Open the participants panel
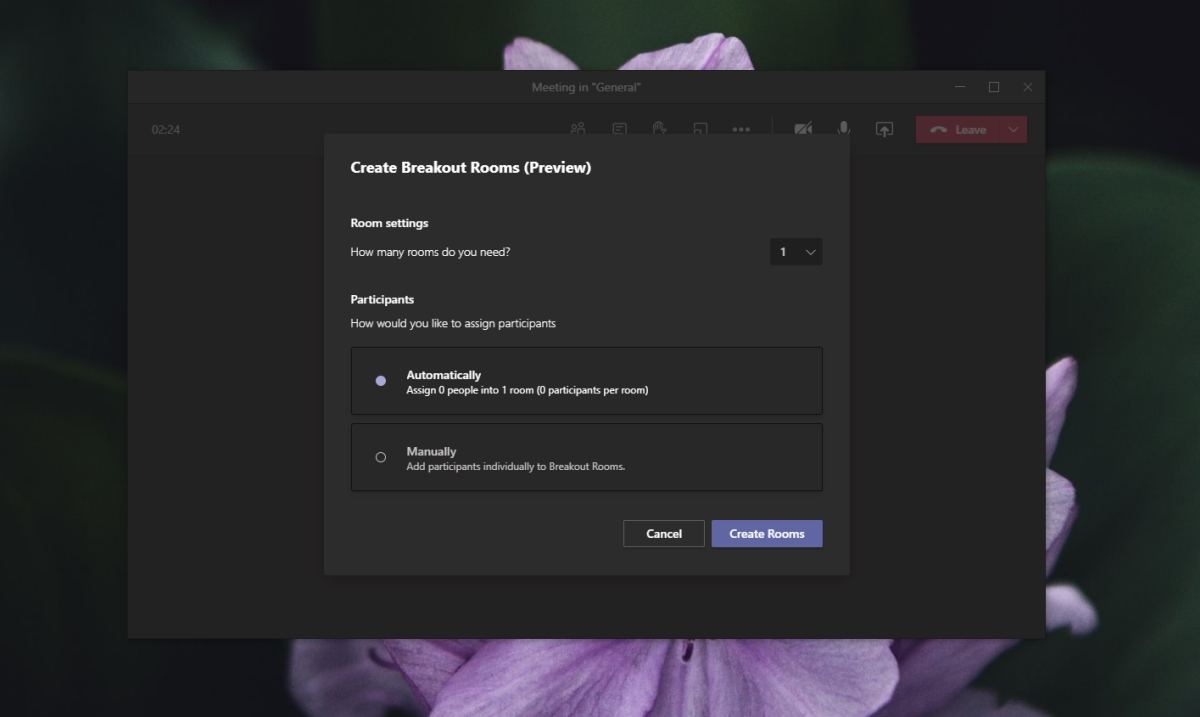 point(577,129)
